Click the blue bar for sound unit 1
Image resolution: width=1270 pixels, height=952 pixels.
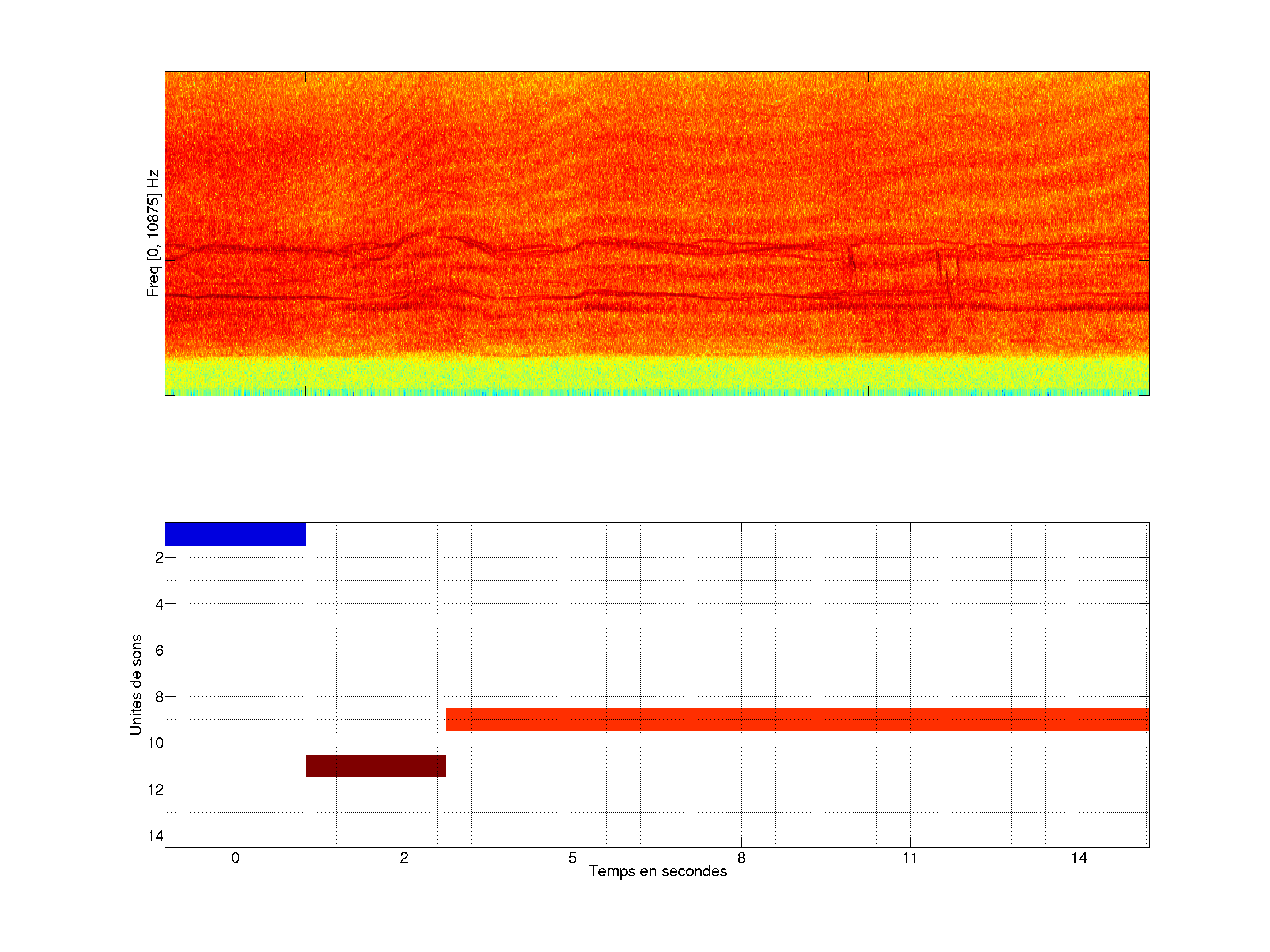pos(235,534)
